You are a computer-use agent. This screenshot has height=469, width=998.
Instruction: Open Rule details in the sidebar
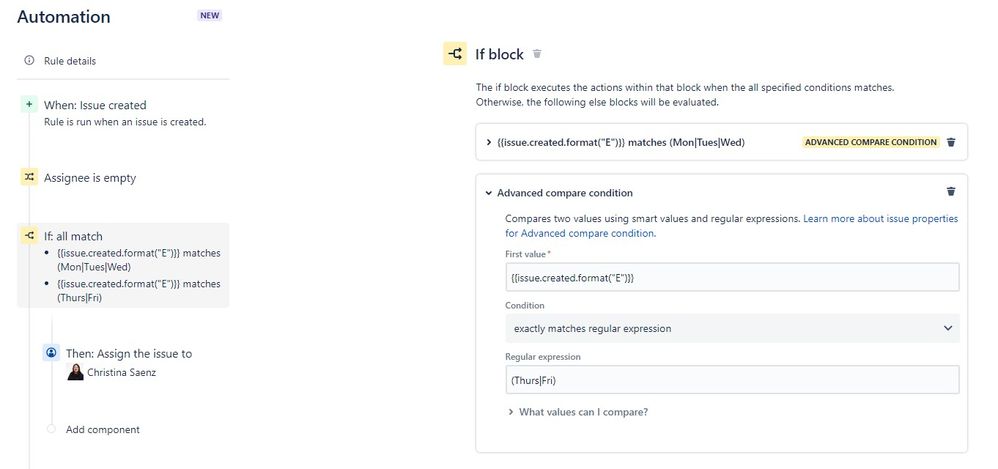coord(70,61)
